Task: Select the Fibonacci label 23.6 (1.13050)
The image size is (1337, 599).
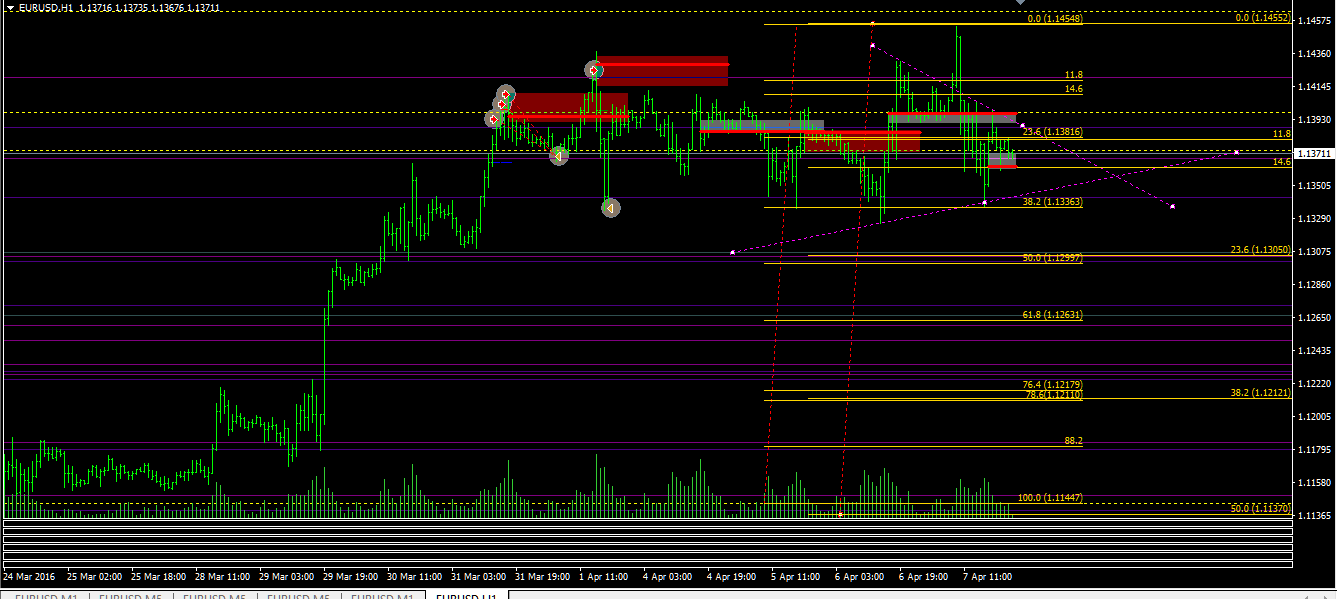Action: point(1261,250)
